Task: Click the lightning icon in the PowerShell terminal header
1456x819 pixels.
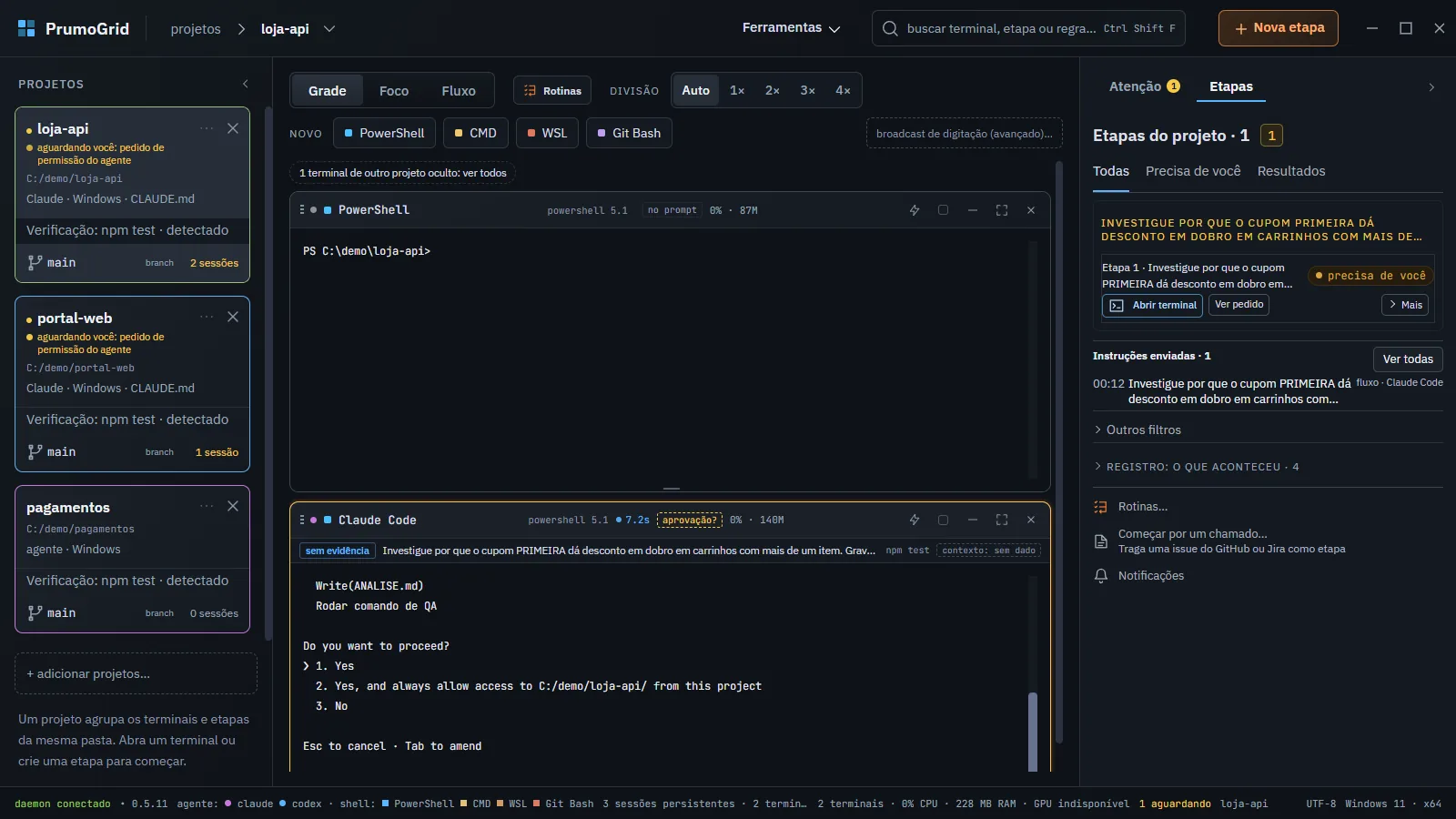Action: [x=915, y=210]
